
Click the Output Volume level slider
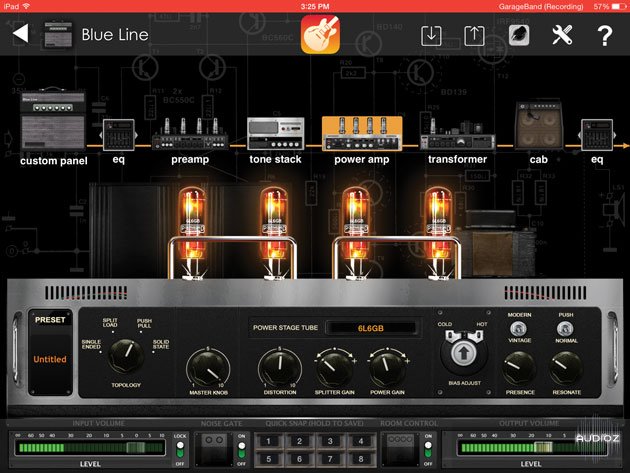(x=532, y=447)
